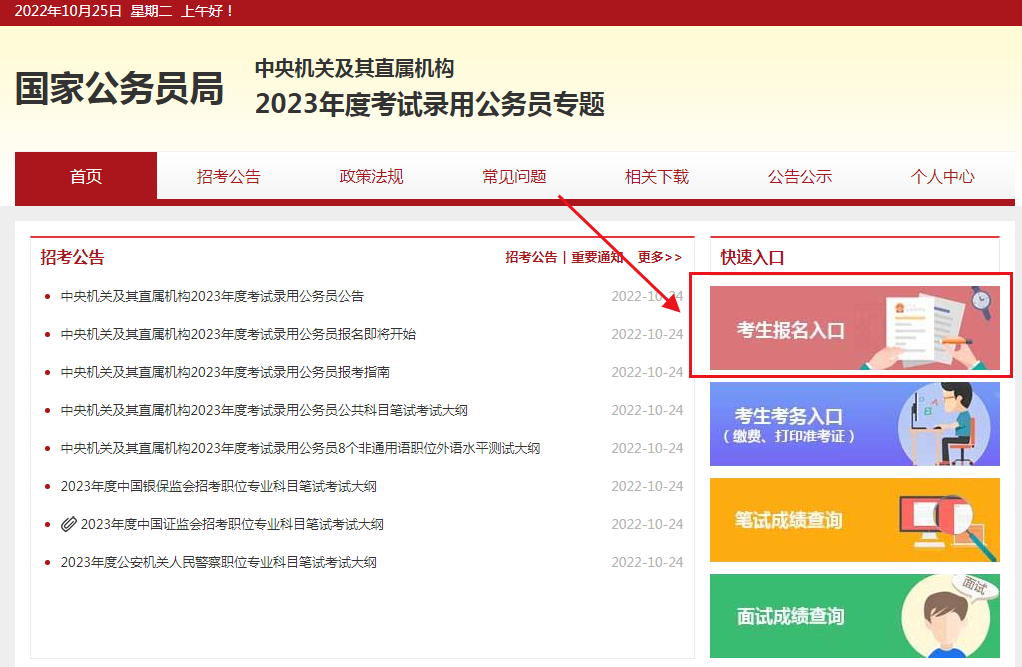Image resolution: width=1022 pixels, height=667 pixels.
Task: Open the 笔试成绩查询 written score banner
Action: pyautogui.click(x=854, y=520)
